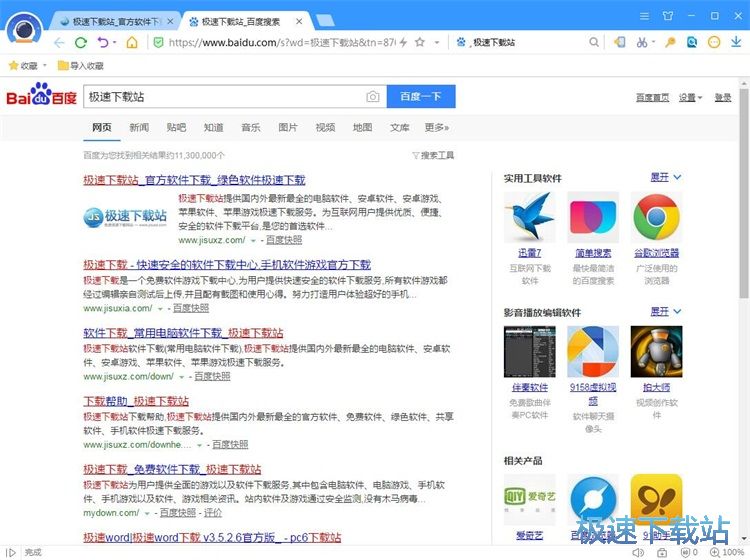Switch to the 地图 tab
The width and height of the screenshot is (750, 560).
pyautogui.click(x=363, y=127)
